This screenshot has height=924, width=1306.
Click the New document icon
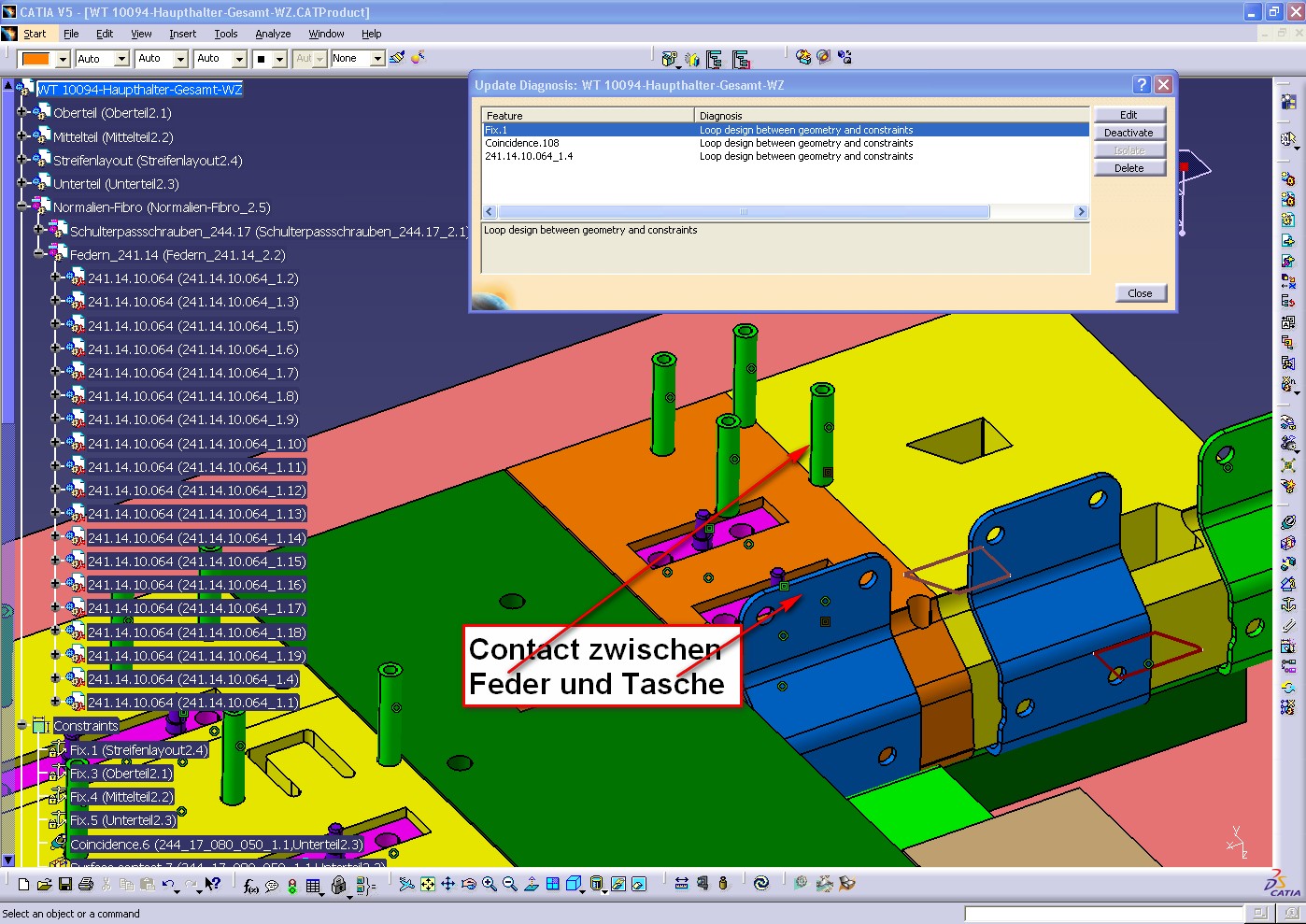click(23, 884)
